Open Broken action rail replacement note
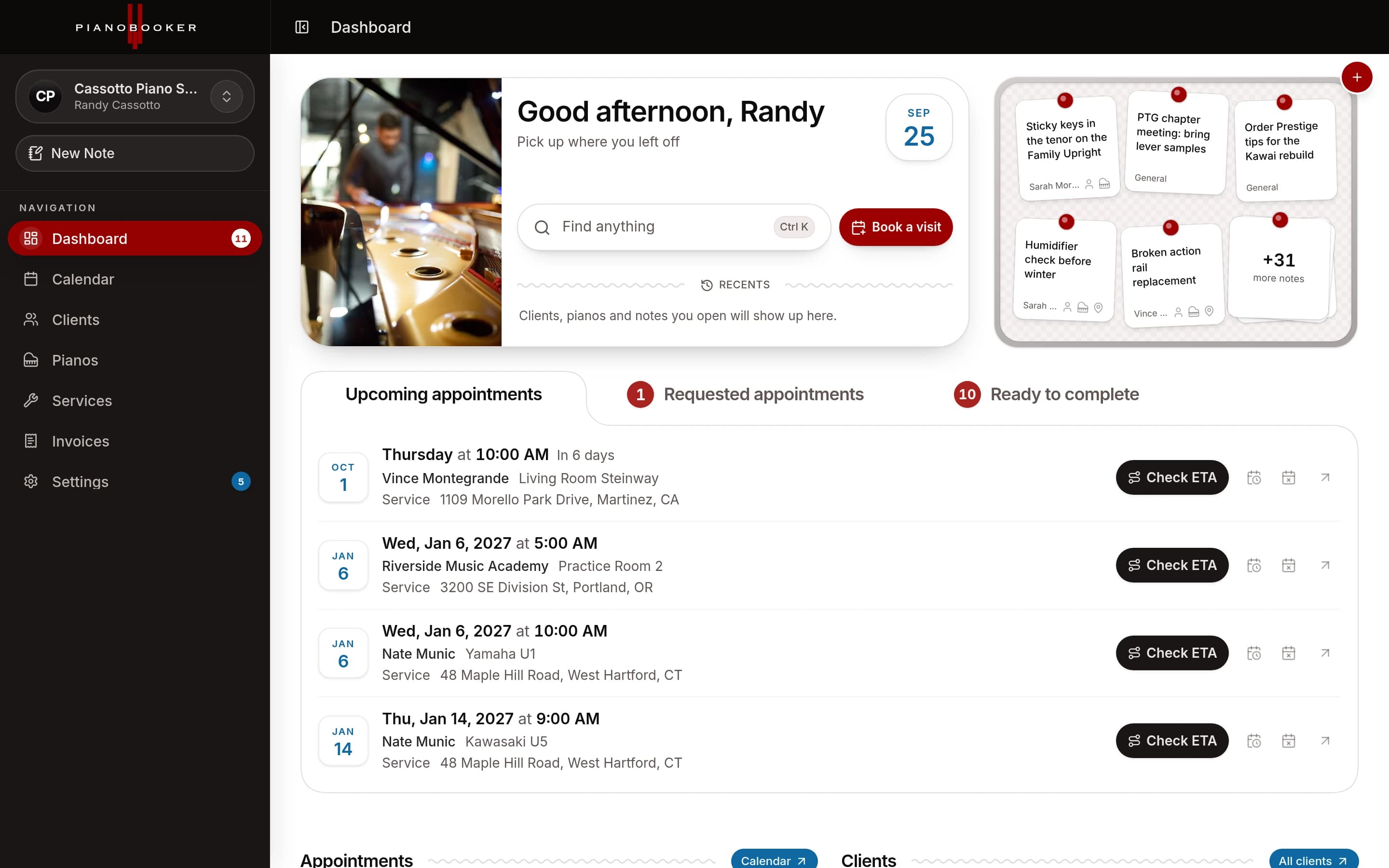Screen dimensions: 1389x868 [x=1172, y=276]
